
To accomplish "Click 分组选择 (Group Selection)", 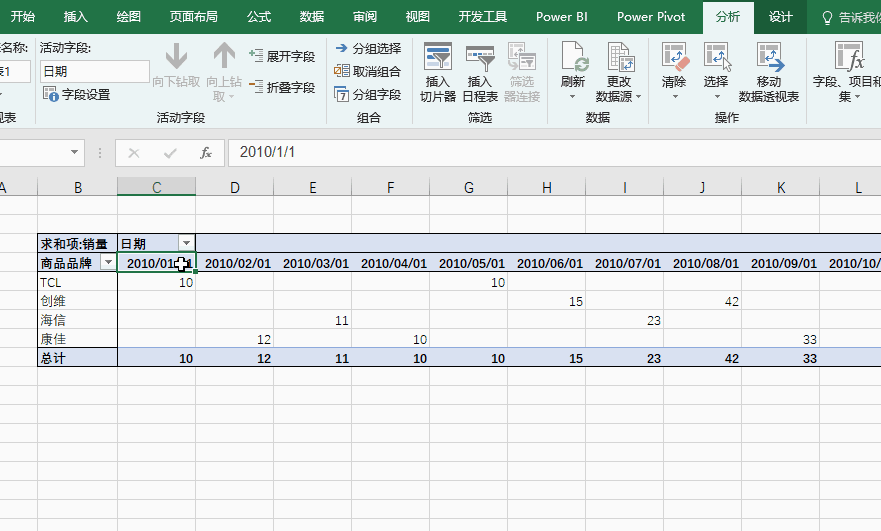I will coord(369,49).
